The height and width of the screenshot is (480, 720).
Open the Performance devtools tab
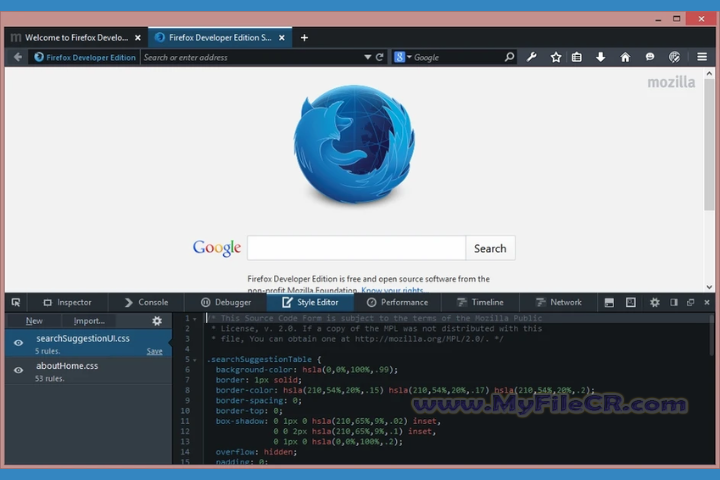(398, 302)
